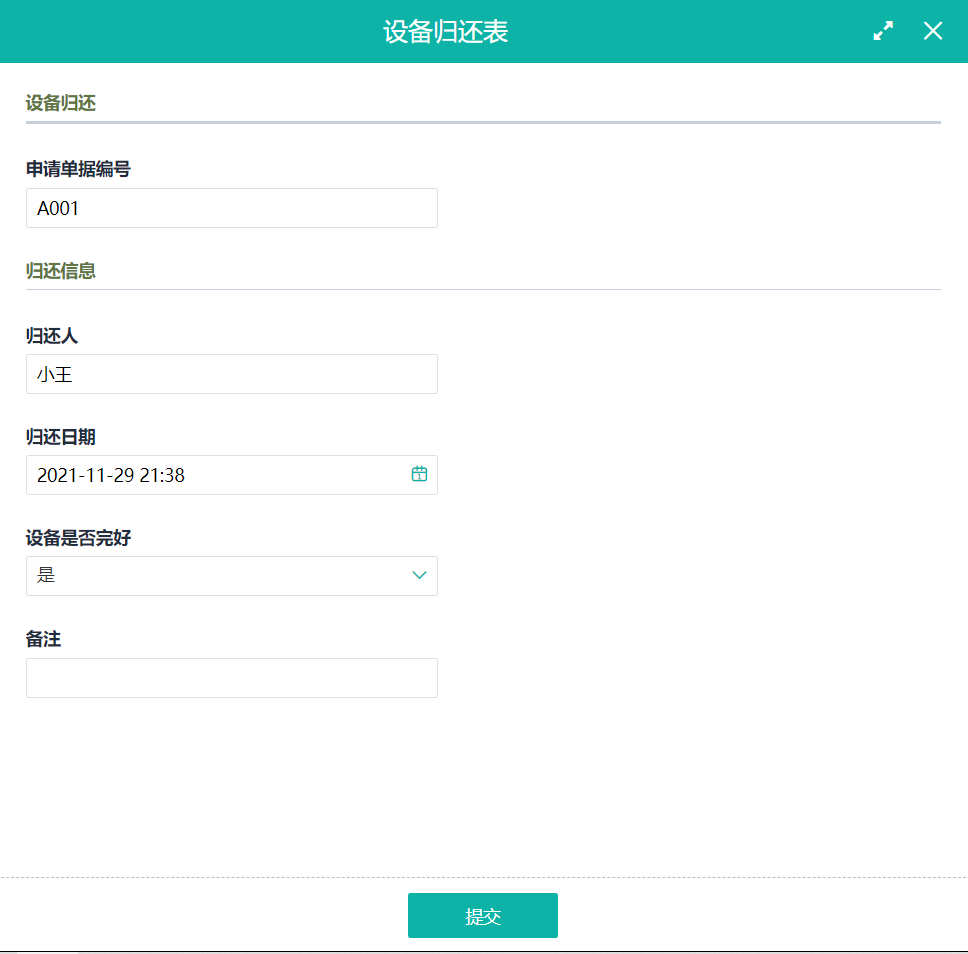Click the 归还日期 date text field
968x954 pixels.
[x=215, y=475]
